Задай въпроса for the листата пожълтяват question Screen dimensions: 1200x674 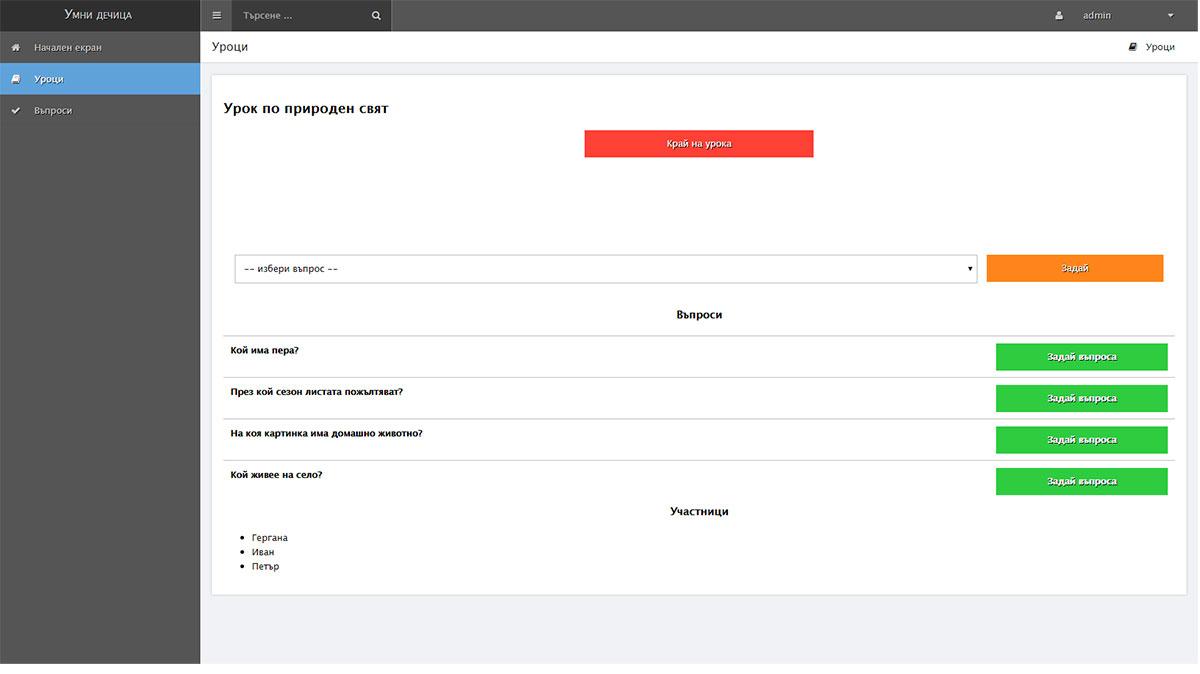pyautogui.click(x=1082, y=398)
